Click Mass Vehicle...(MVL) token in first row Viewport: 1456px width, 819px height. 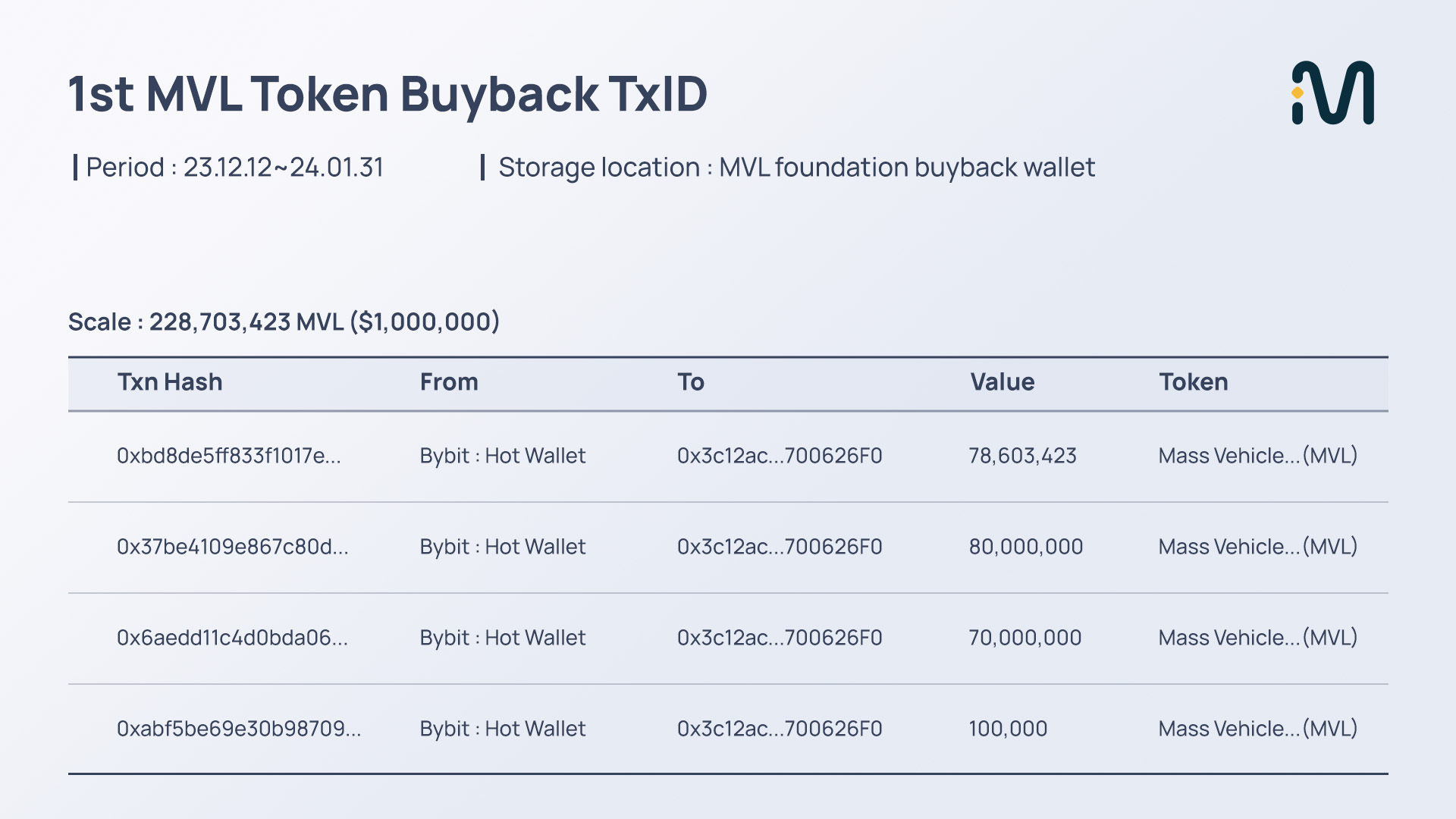click(x=1257, y=456)
